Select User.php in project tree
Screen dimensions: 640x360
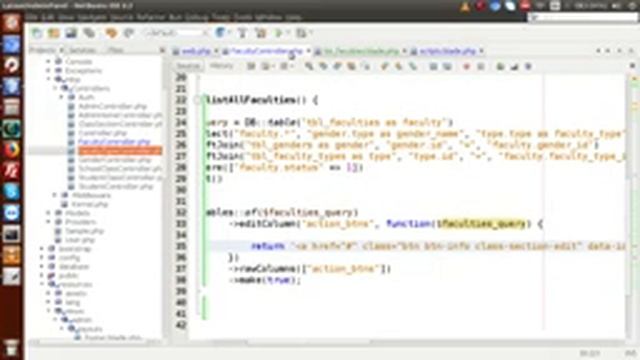(80, 240)
